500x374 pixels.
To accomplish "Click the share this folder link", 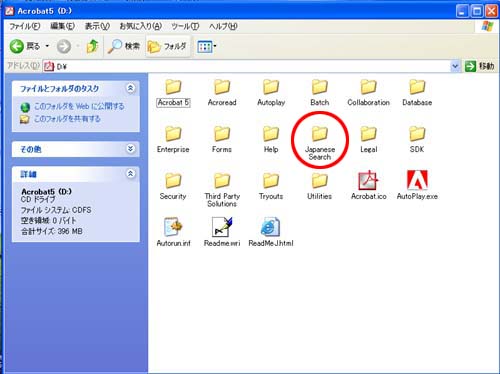I will (67, 119).
